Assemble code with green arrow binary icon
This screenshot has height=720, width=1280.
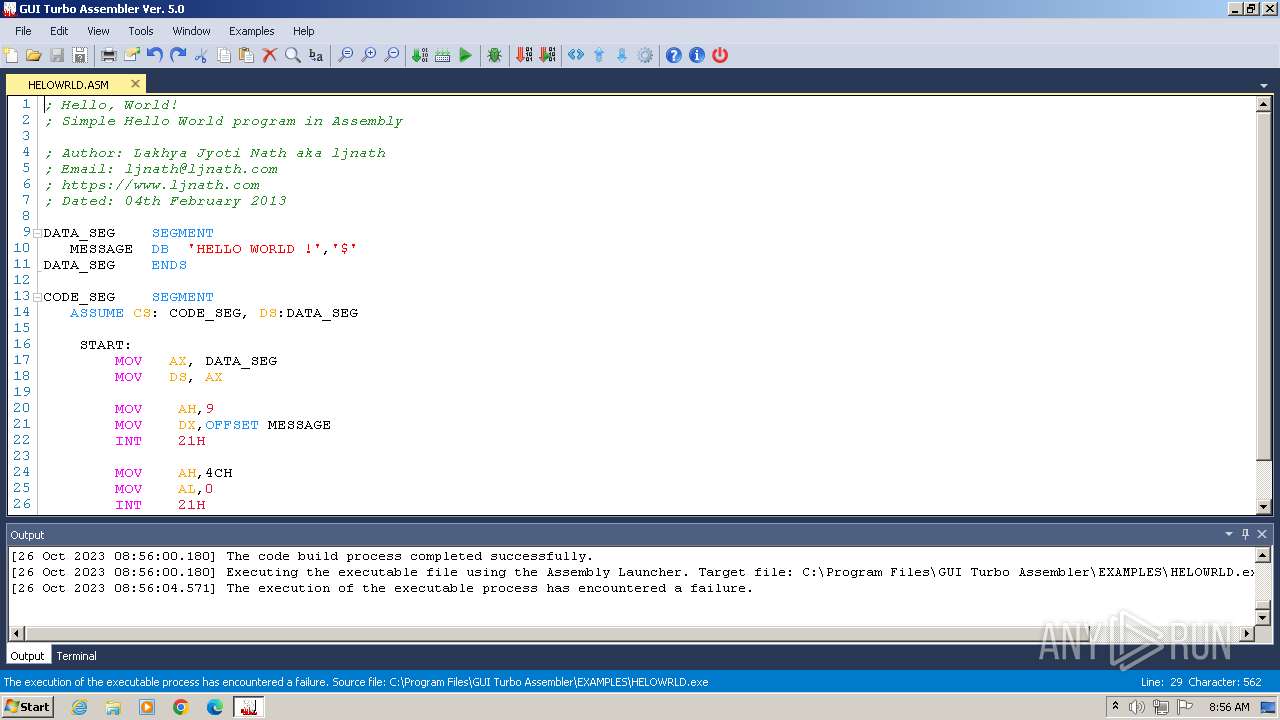click(420, 55)
